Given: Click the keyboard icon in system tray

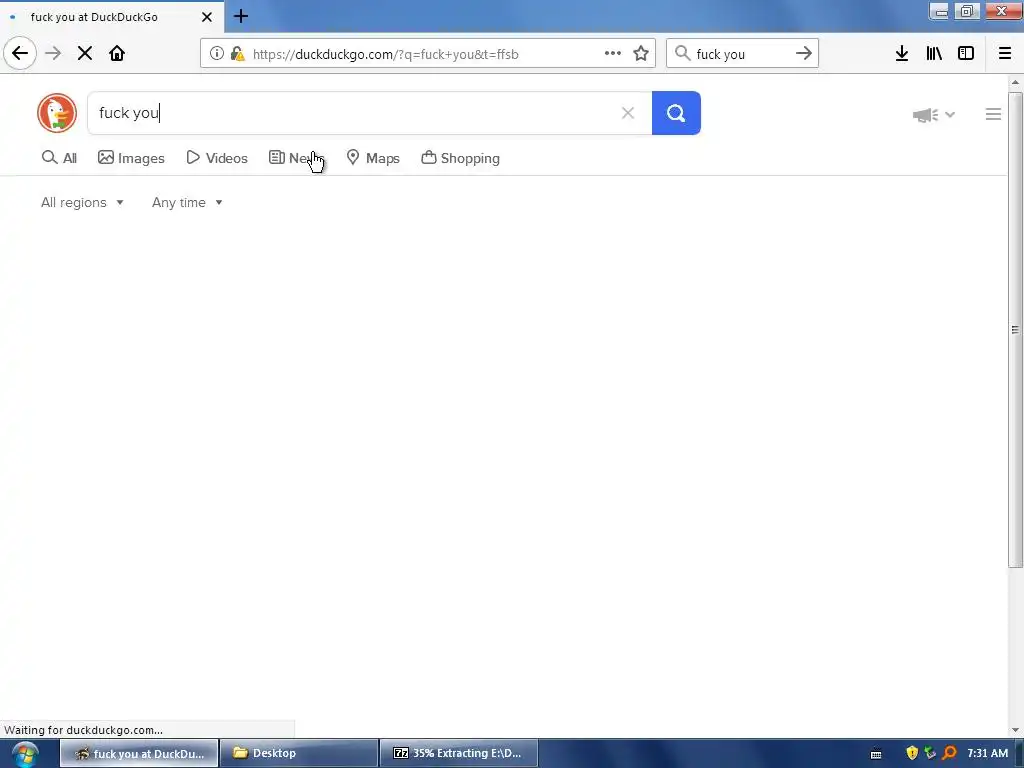Looking at the screenshot, I should (x=876, y=754).
